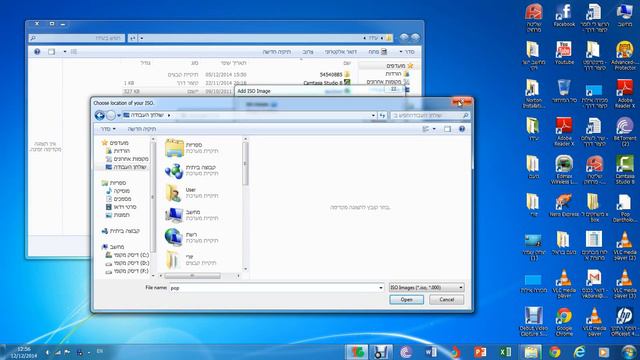Click E-mail in the background Explorer toolbar
Screen dimensions: 640x360
[x=341, y=52]
